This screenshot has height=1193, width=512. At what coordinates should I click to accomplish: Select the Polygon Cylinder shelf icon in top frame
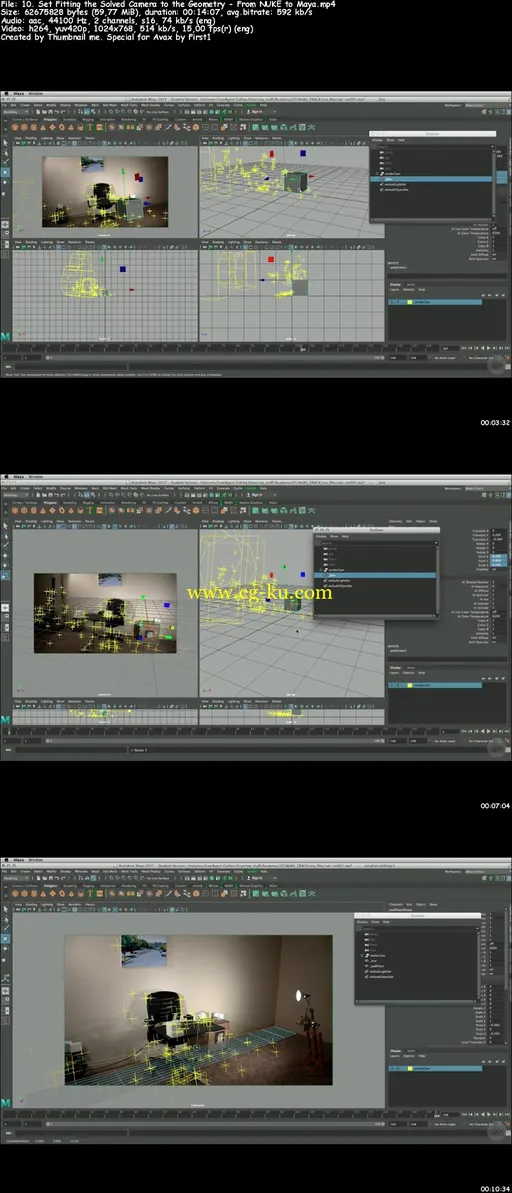pyautogui.click(x=33, y=127)
